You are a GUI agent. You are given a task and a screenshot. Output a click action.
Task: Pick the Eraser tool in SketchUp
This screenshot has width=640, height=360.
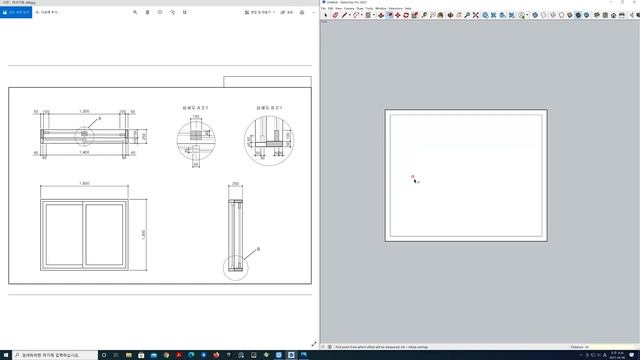pyautogui.click(x=335, y=15)
